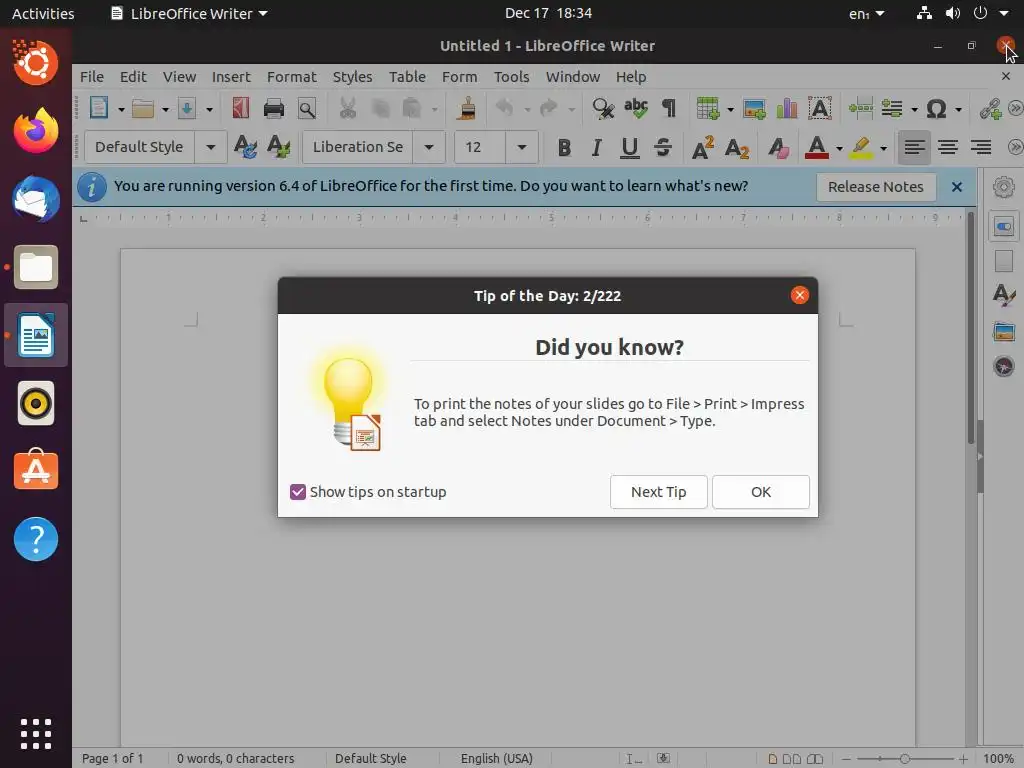Screen dimensions: 1024x768
Task: Click the Insert Hyperlink icon
Action: [990, 108]
